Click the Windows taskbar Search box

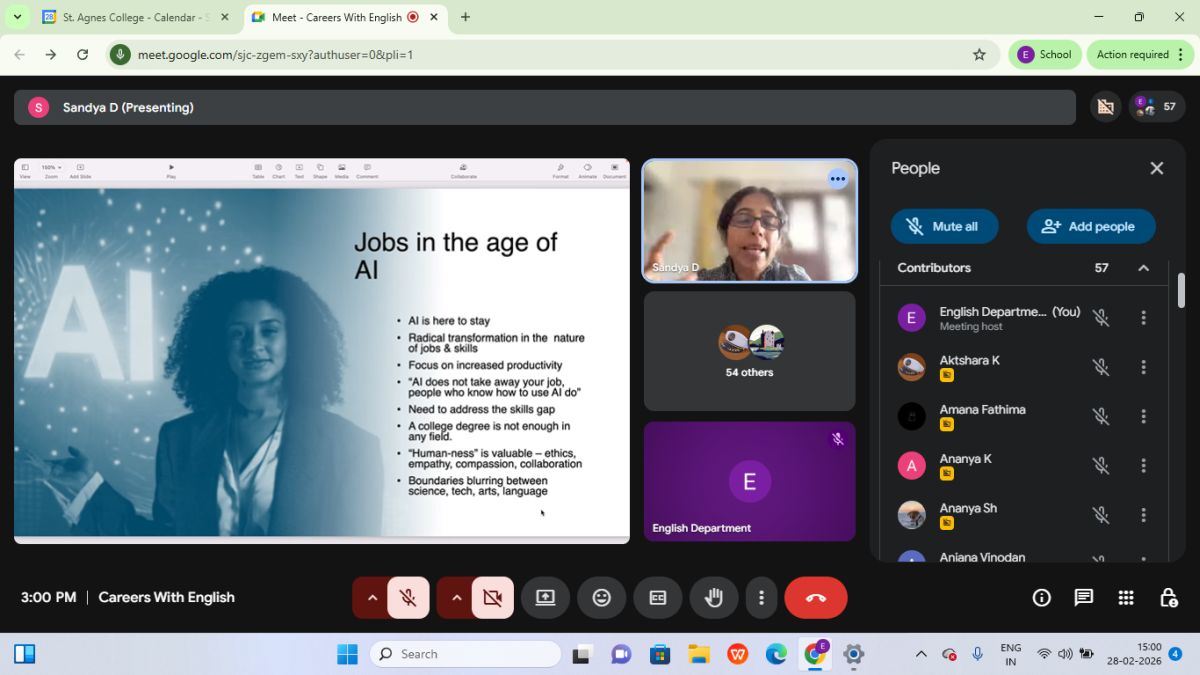(465, 654)
